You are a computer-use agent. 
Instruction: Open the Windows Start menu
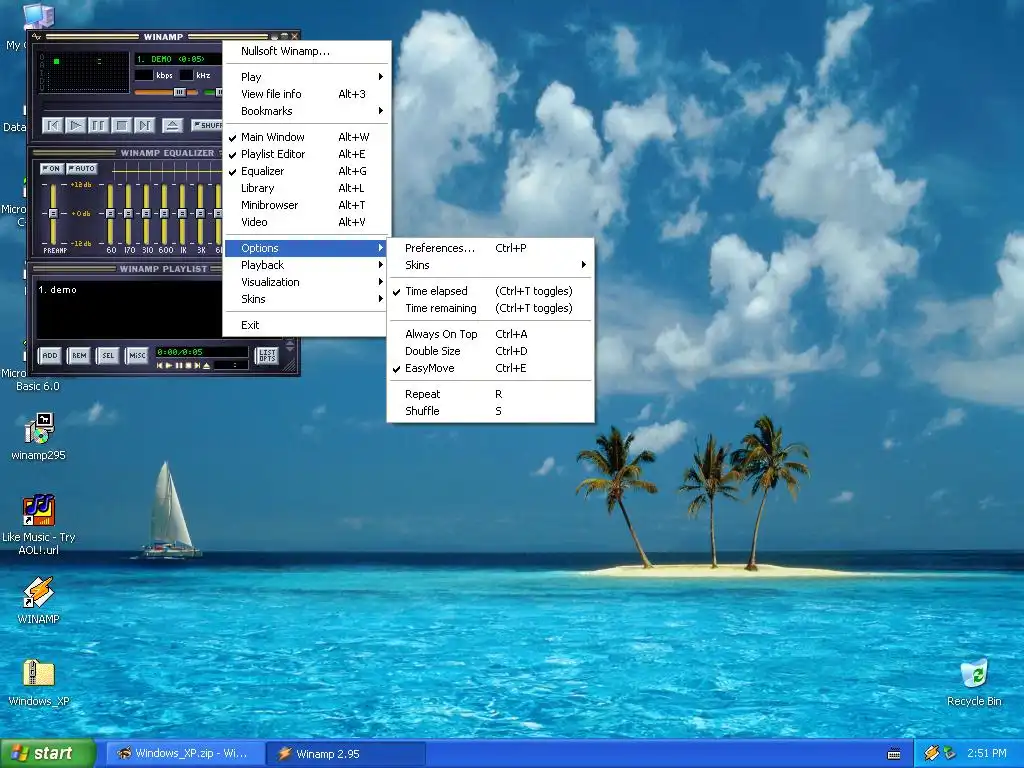coord(48,753)
